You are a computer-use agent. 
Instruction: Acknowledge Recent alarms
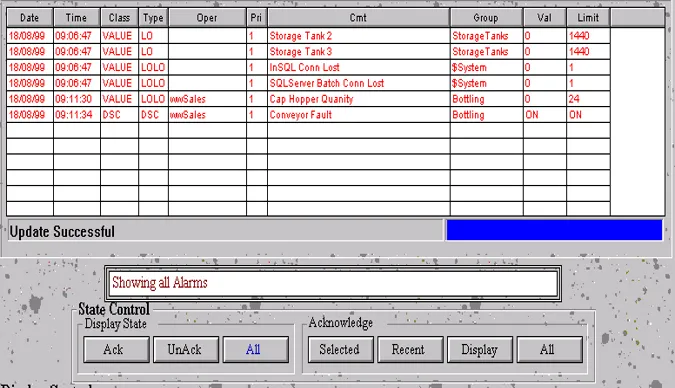(410, 349)
